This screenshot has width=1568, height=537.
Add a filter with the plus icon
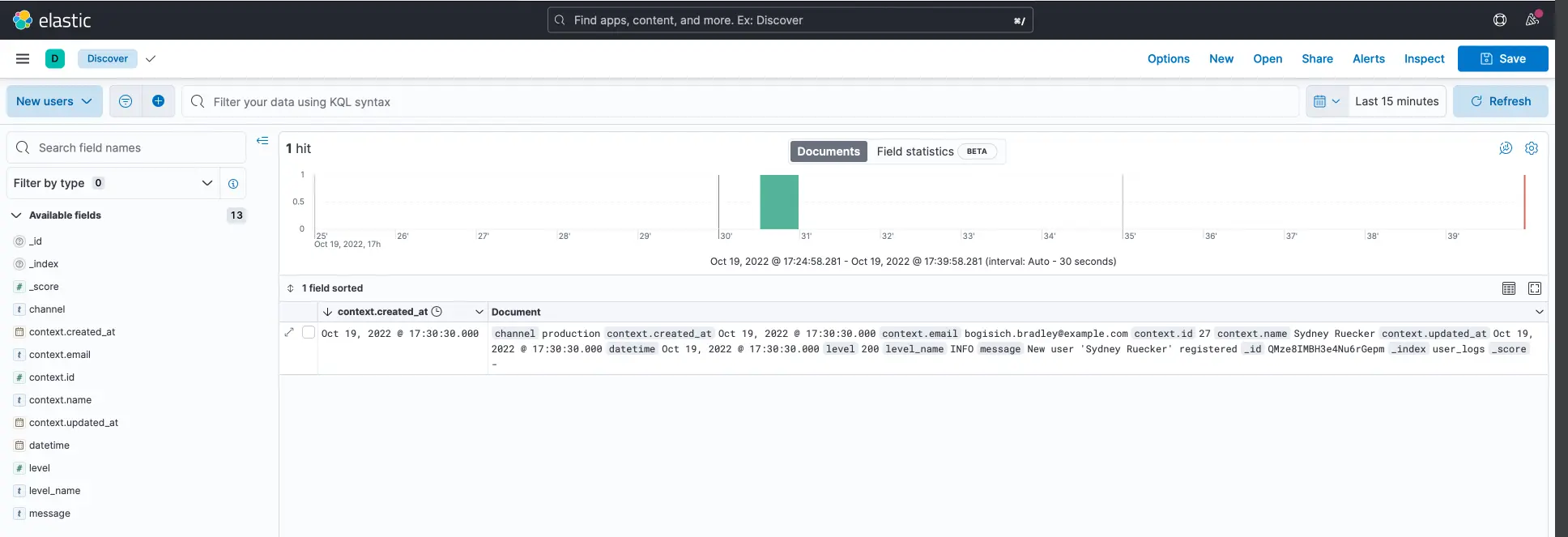point(158,101)
